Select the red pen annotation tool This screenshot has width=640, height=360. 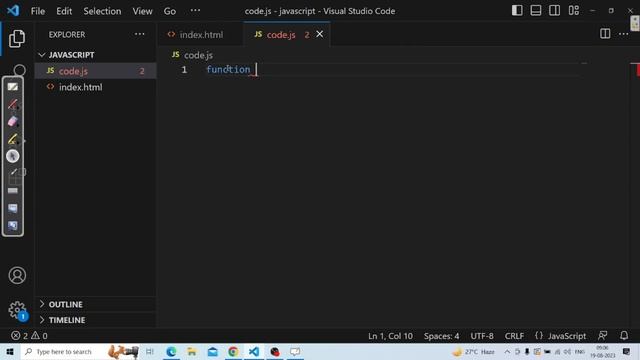(13, 104)
